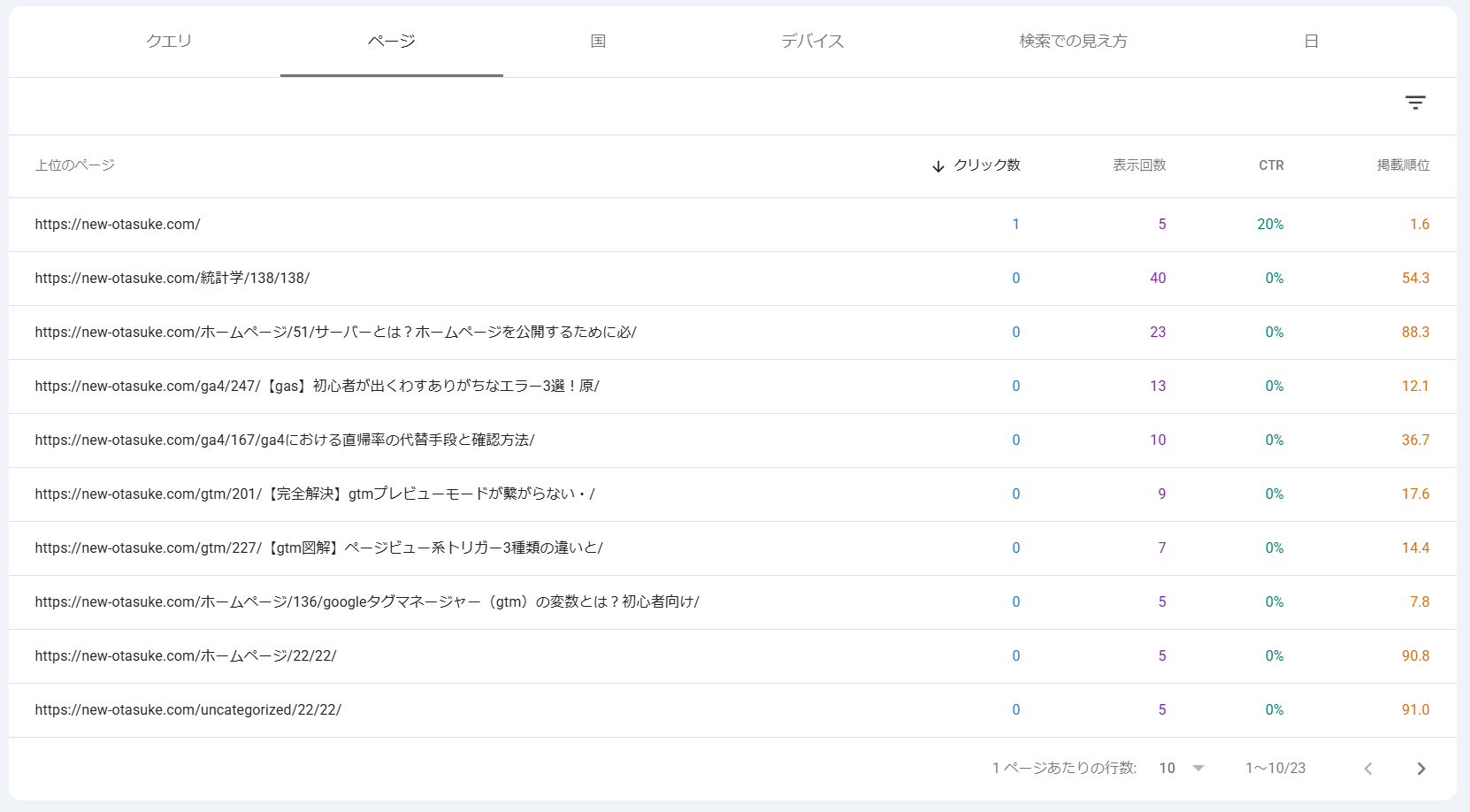Image resolution: width=1470 pixels, height=812 pixels.
Task: Click the 20% CTR value
Action: coord(1270,225)
